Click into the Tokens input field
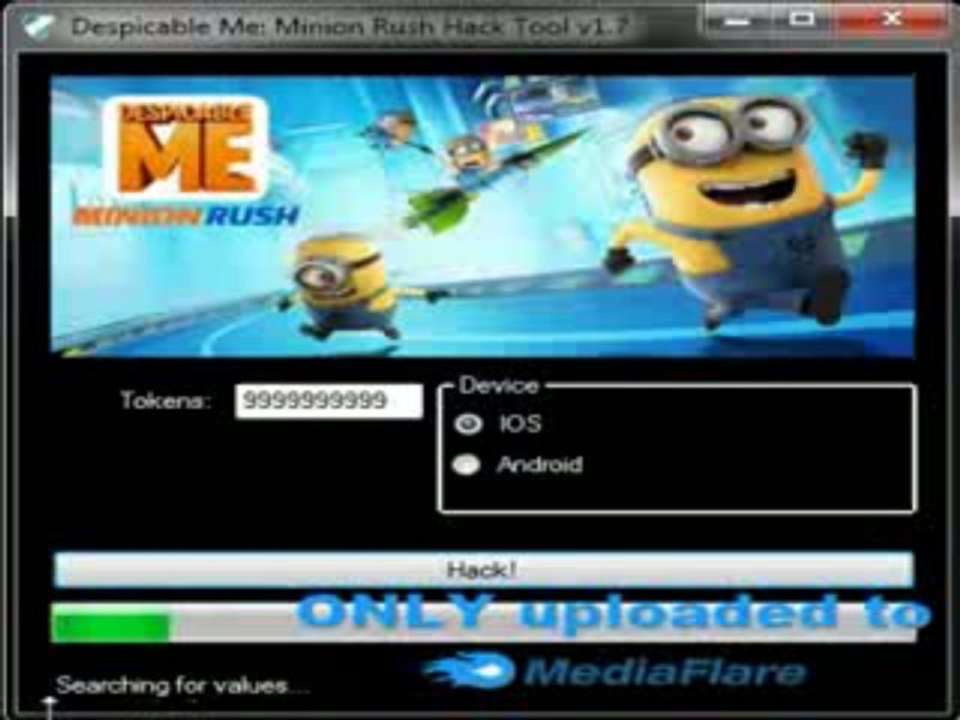 329,402
